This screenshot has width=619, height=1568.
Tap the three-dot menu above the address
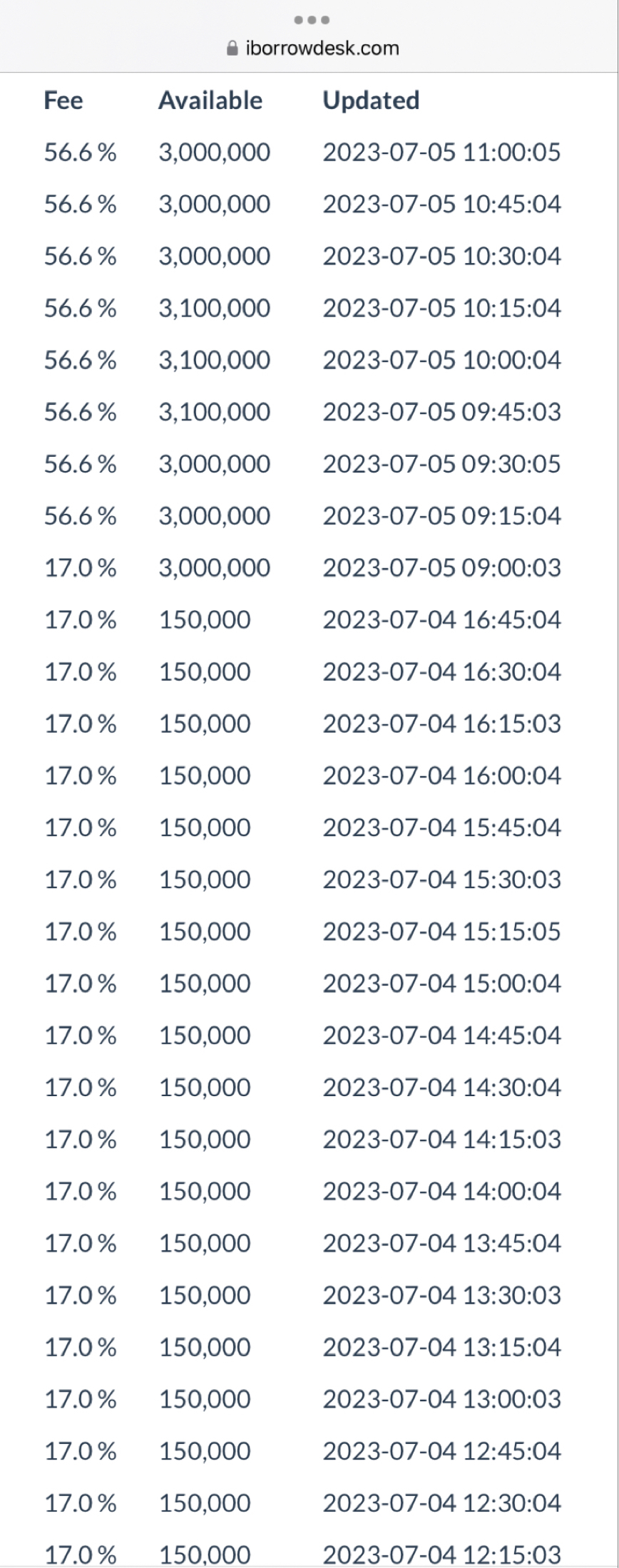(x=312, y=20)
